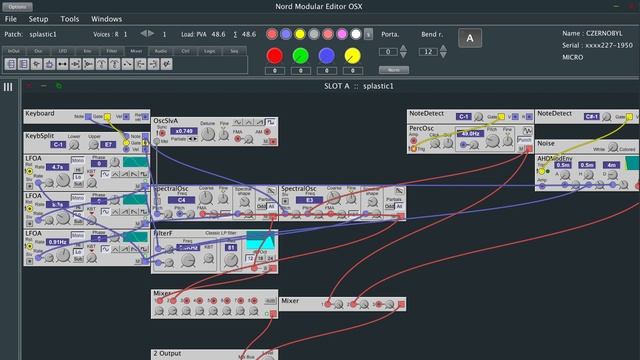Toggle gray cable color visibility circle
This screenshot has width=640, height=360.
click(313, 34)
